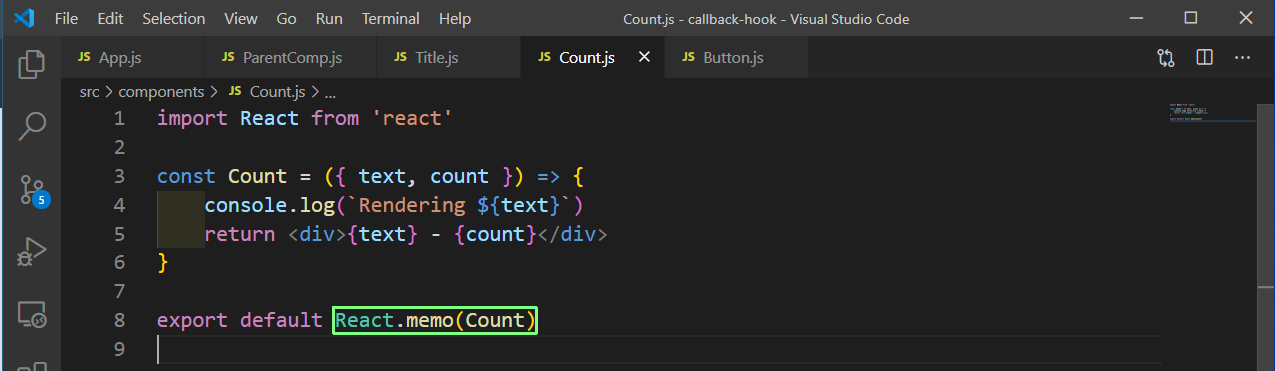This screenshot has height=371, width=1275.
Task: Place cursor on empty line 9
Action: click(x=660, y=350)
